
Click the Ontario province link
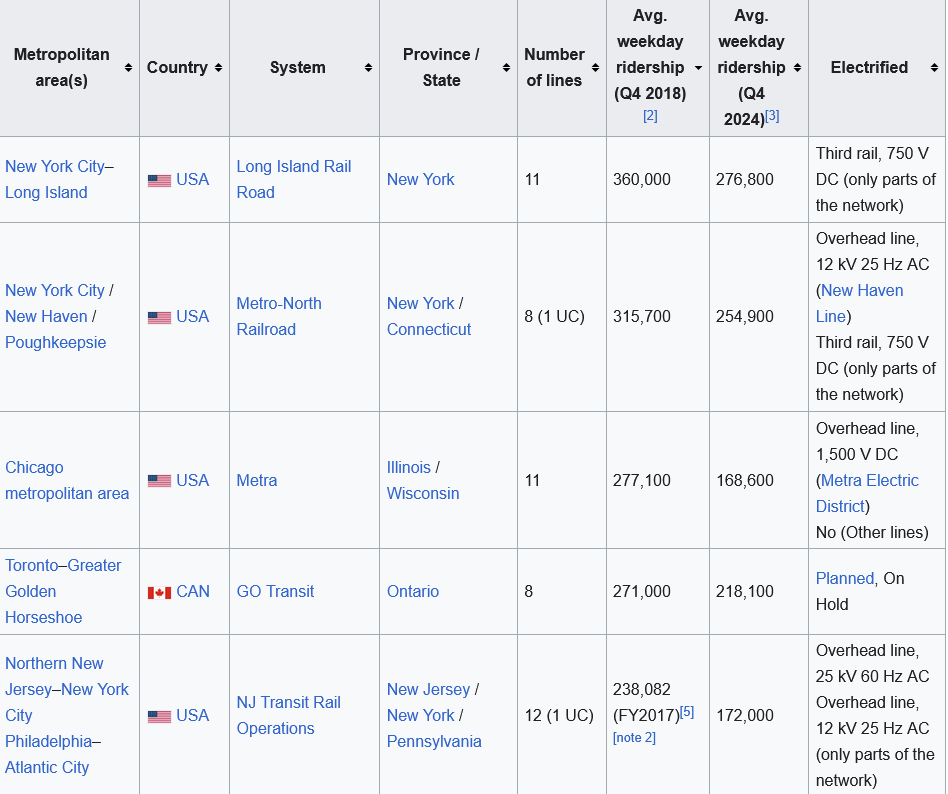tap(412, 591)
